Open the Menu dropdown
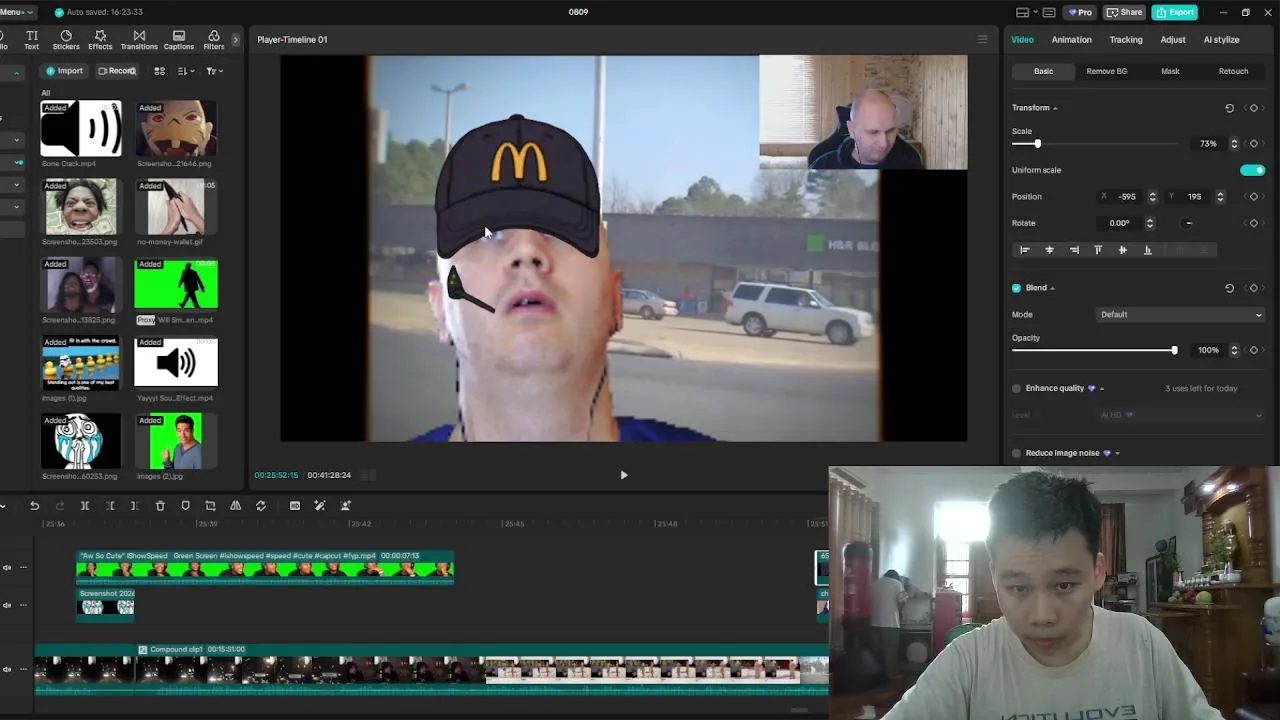The image size is (1280, 720). (16, 12)
